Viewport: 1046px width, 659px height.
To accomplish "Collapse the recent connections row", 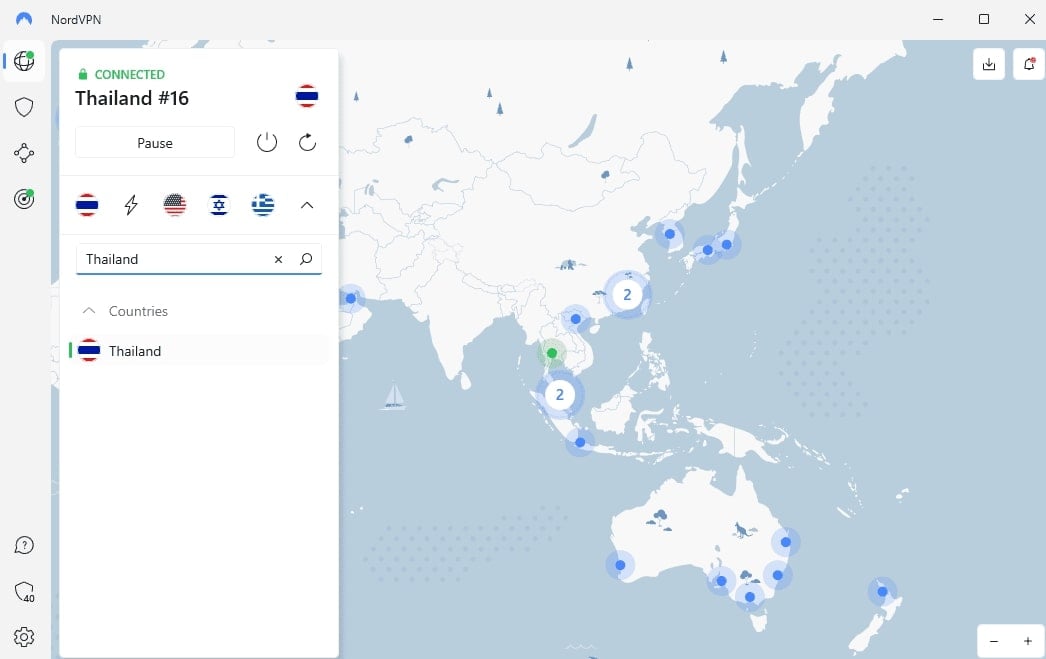I will [x=307, y=205].
